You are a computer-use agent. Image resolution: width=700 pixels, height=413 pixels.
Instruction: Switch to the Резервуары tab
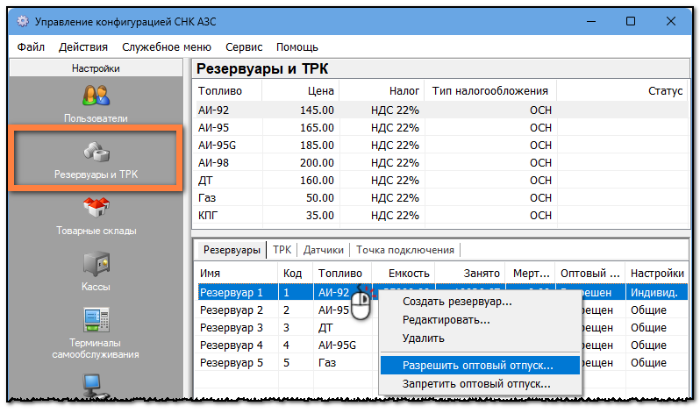[x=232, y=250]
